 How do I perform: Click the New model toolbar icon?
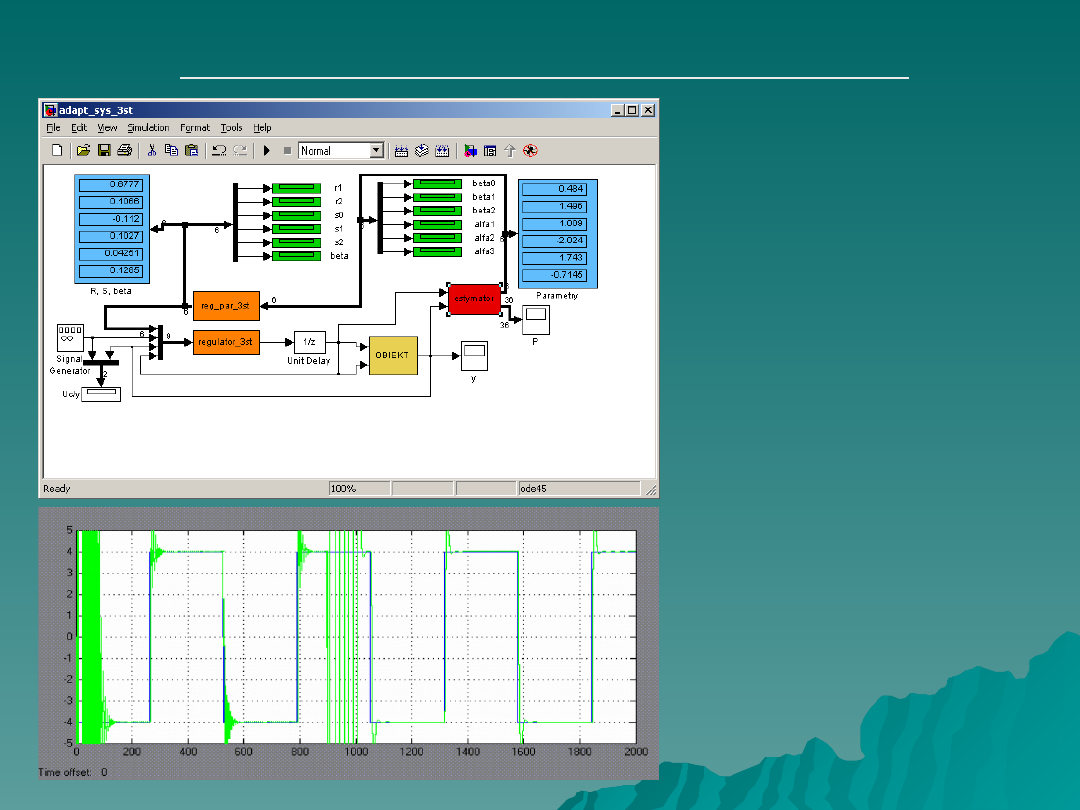tap(57, 151)
